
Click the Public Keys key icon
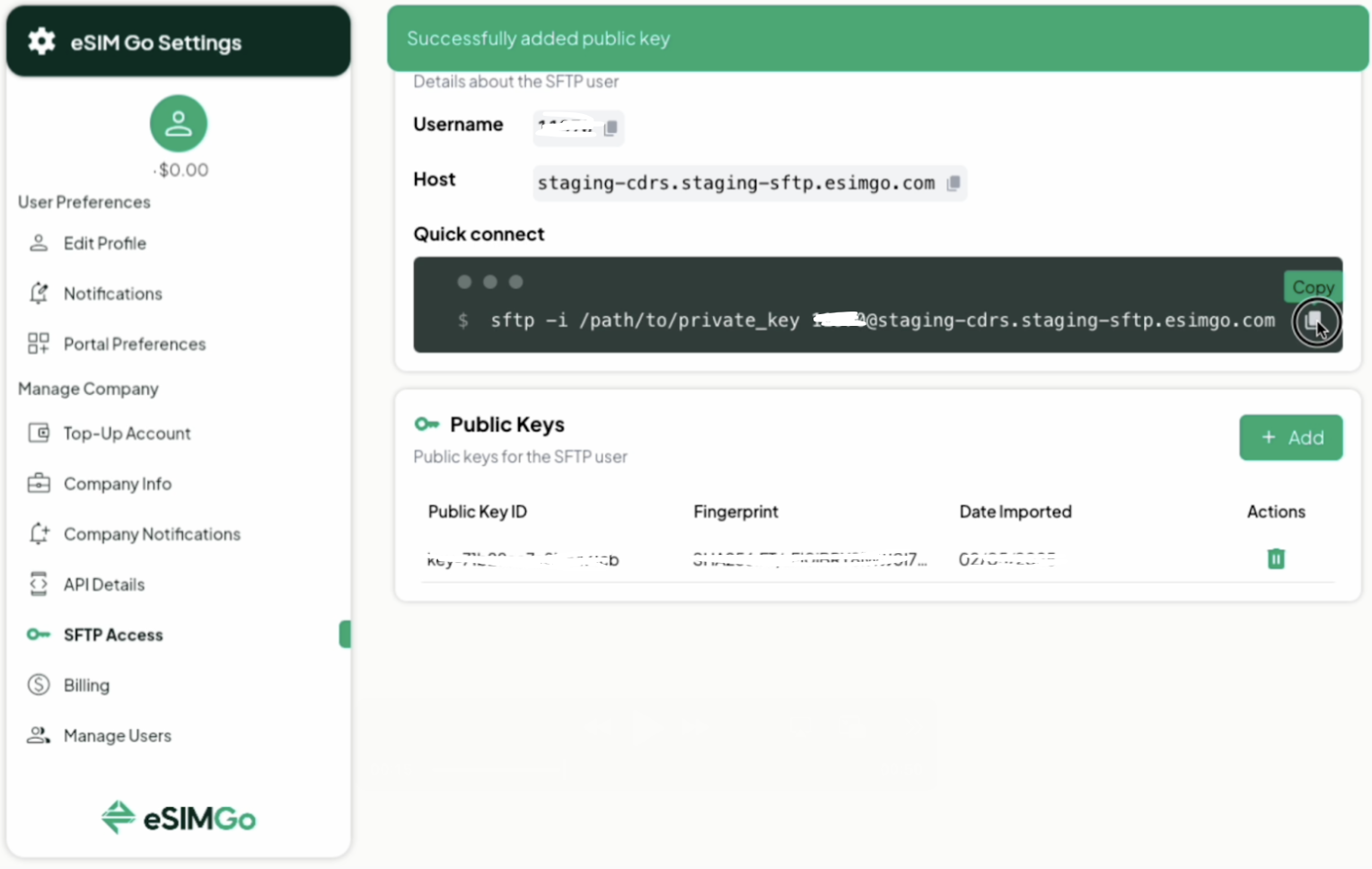point(427,424)
